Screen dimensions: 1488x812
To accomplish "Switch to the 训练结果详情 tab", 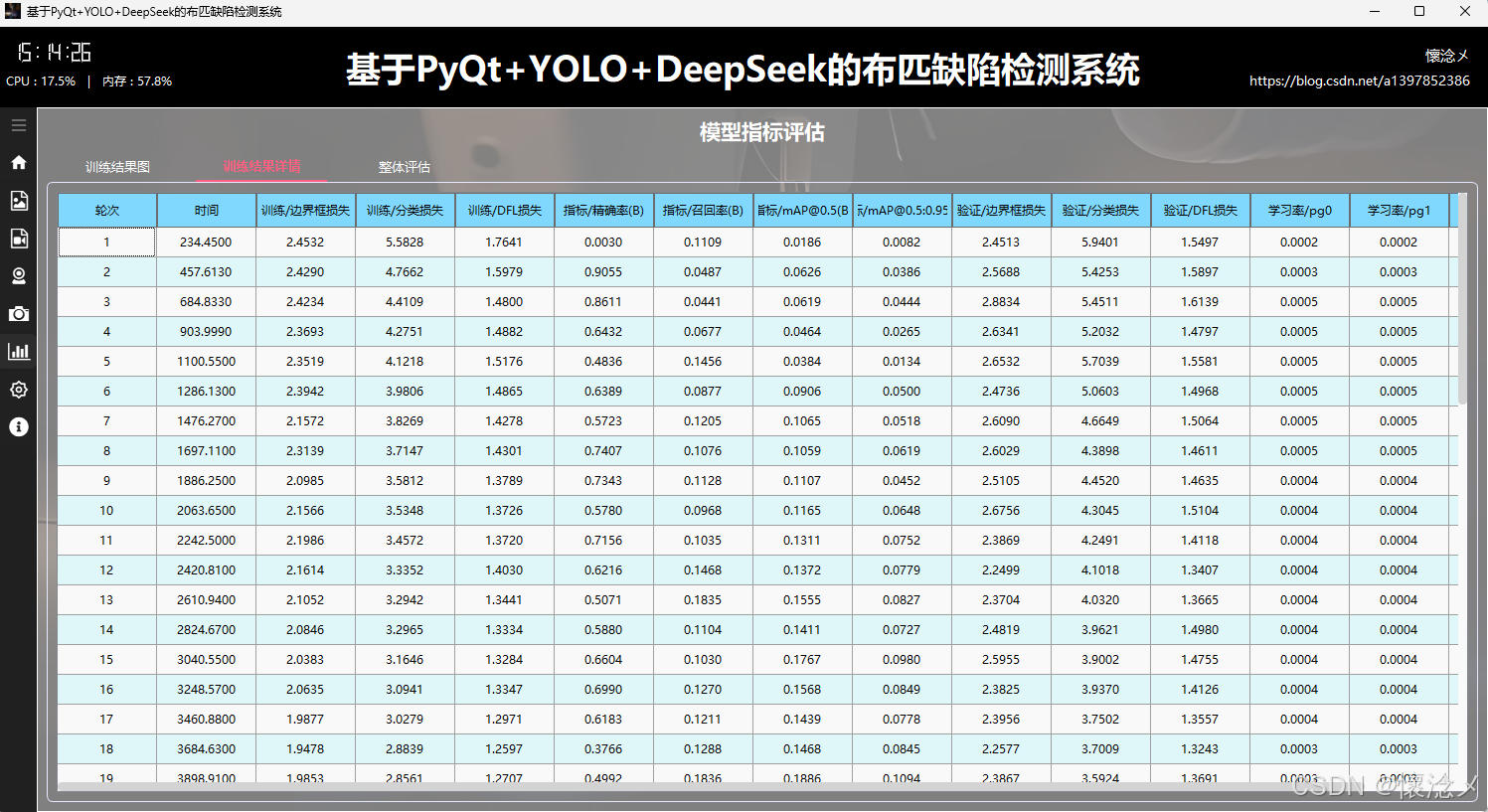I will click(261, 166).
